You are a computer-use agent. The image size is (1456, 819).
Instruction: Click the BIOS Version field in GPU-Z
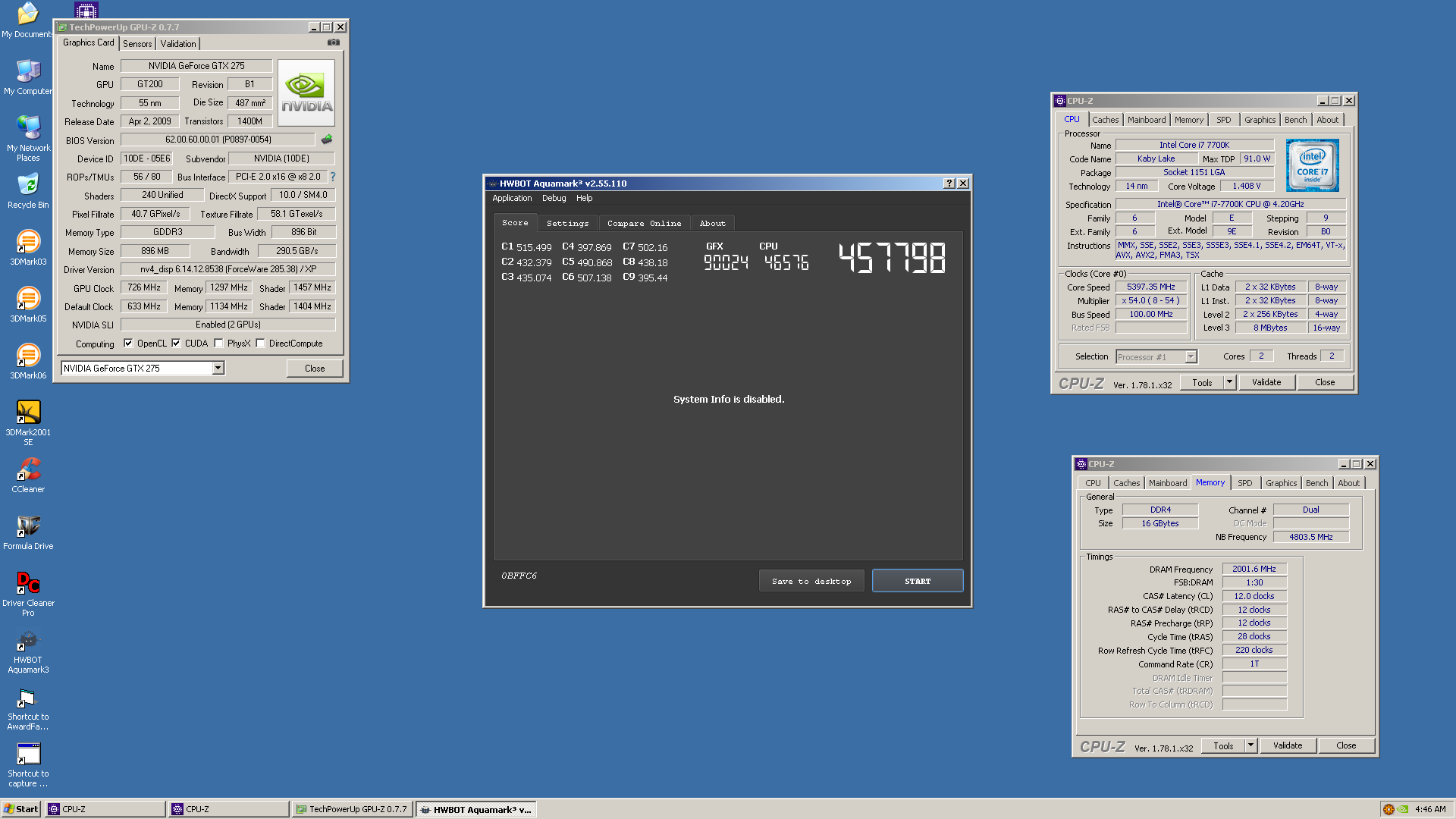pos(218,140)
